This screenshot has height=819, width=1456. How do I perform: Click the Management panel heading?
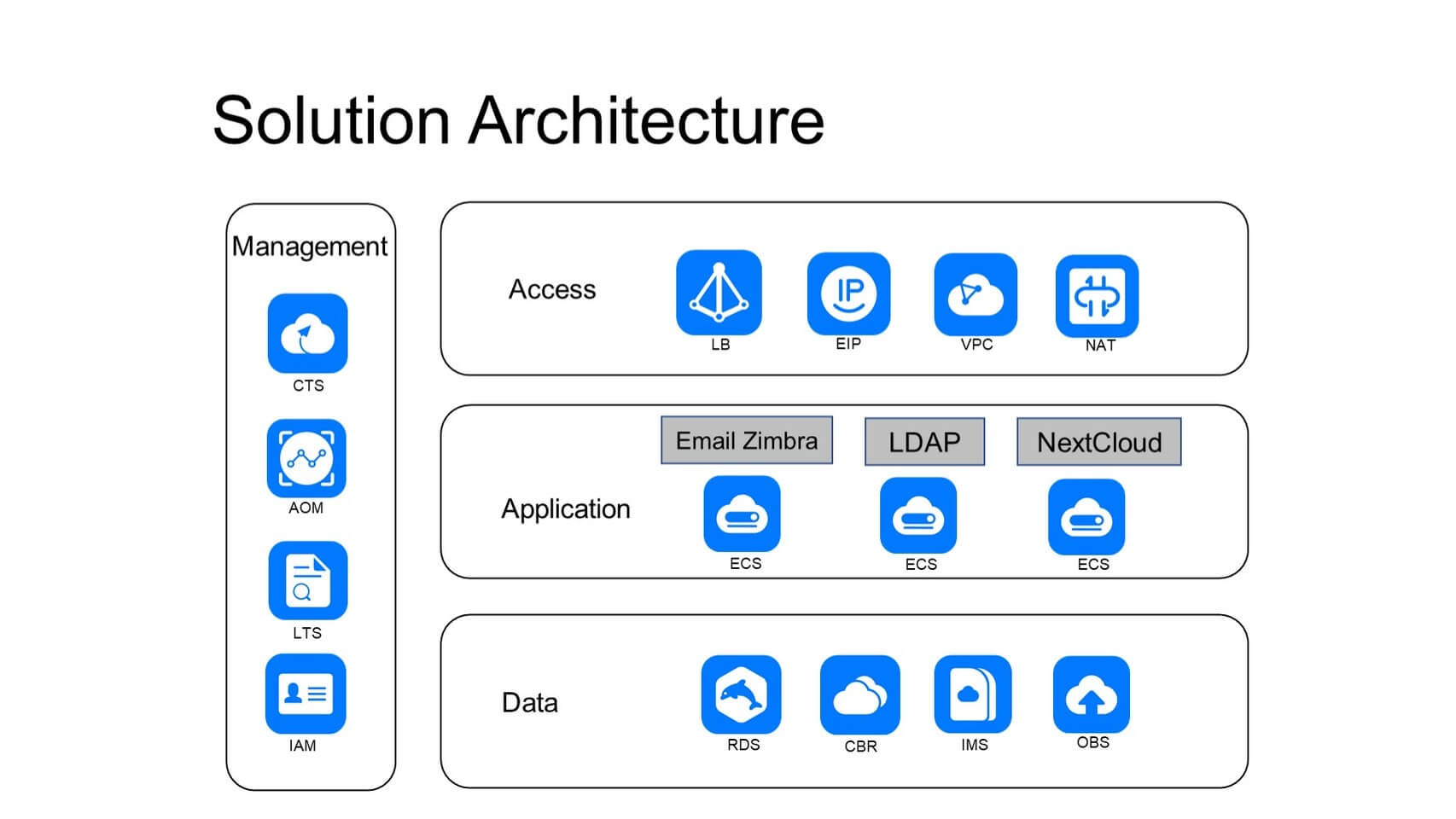click(x=310, y=247)
